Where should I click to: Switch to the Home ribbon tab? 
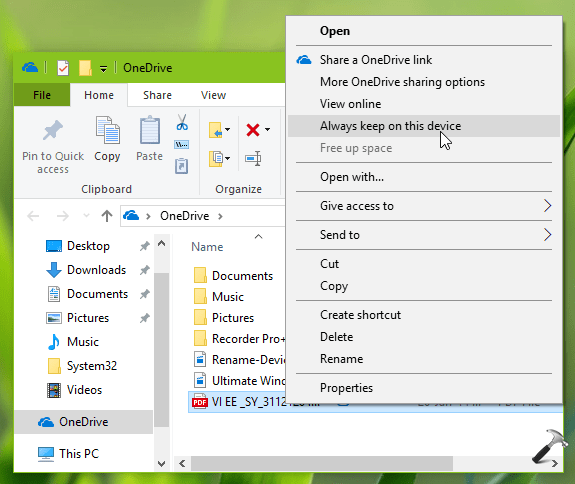click(x=99, y=95)
